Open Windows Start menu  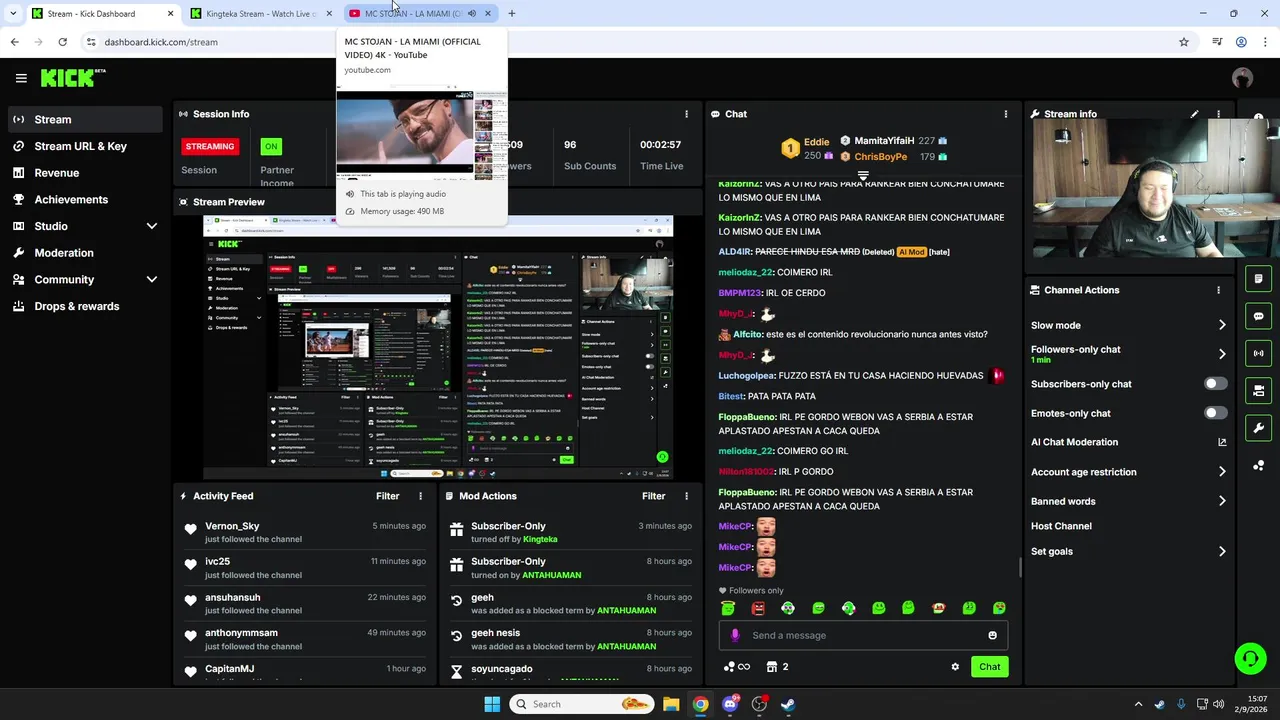(x=492, y=704)
